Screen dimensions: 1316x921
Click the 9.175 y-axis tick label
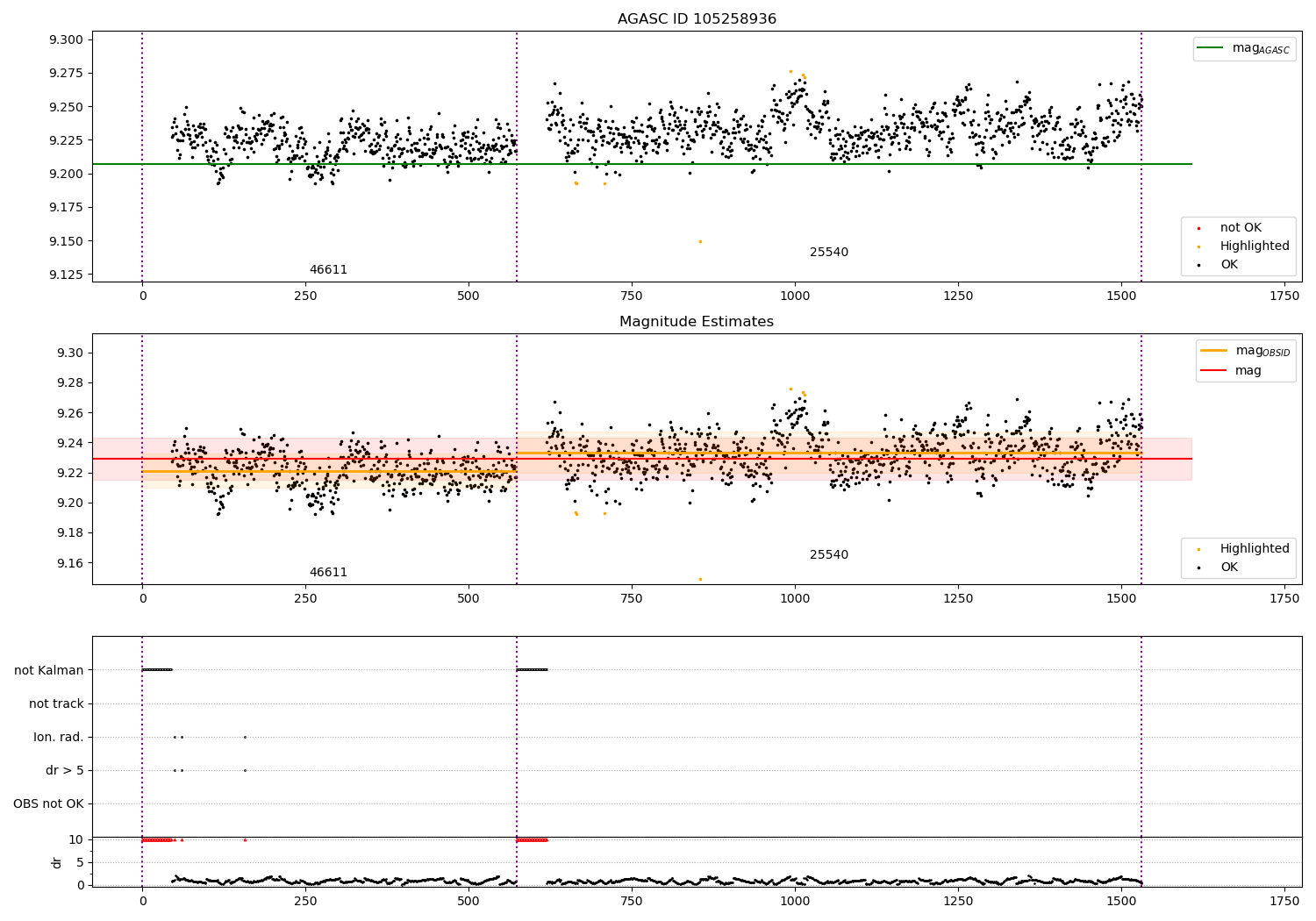tap(66, 208)
